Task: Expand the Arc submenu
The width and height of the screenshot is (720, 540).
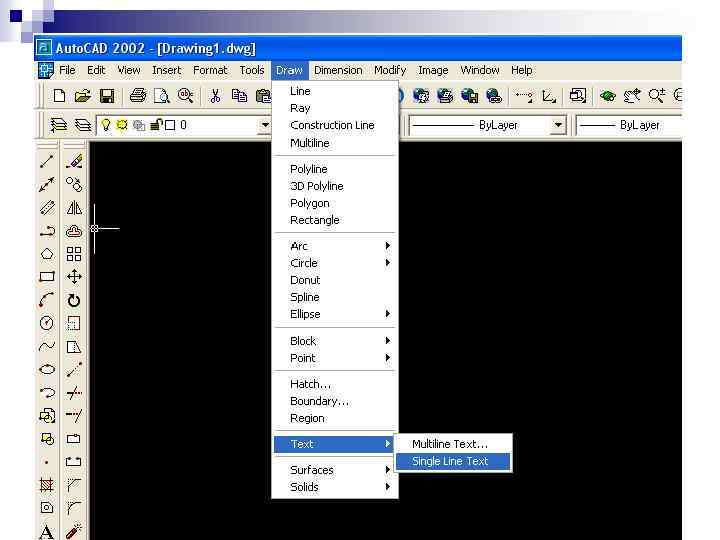Action: 334,246
